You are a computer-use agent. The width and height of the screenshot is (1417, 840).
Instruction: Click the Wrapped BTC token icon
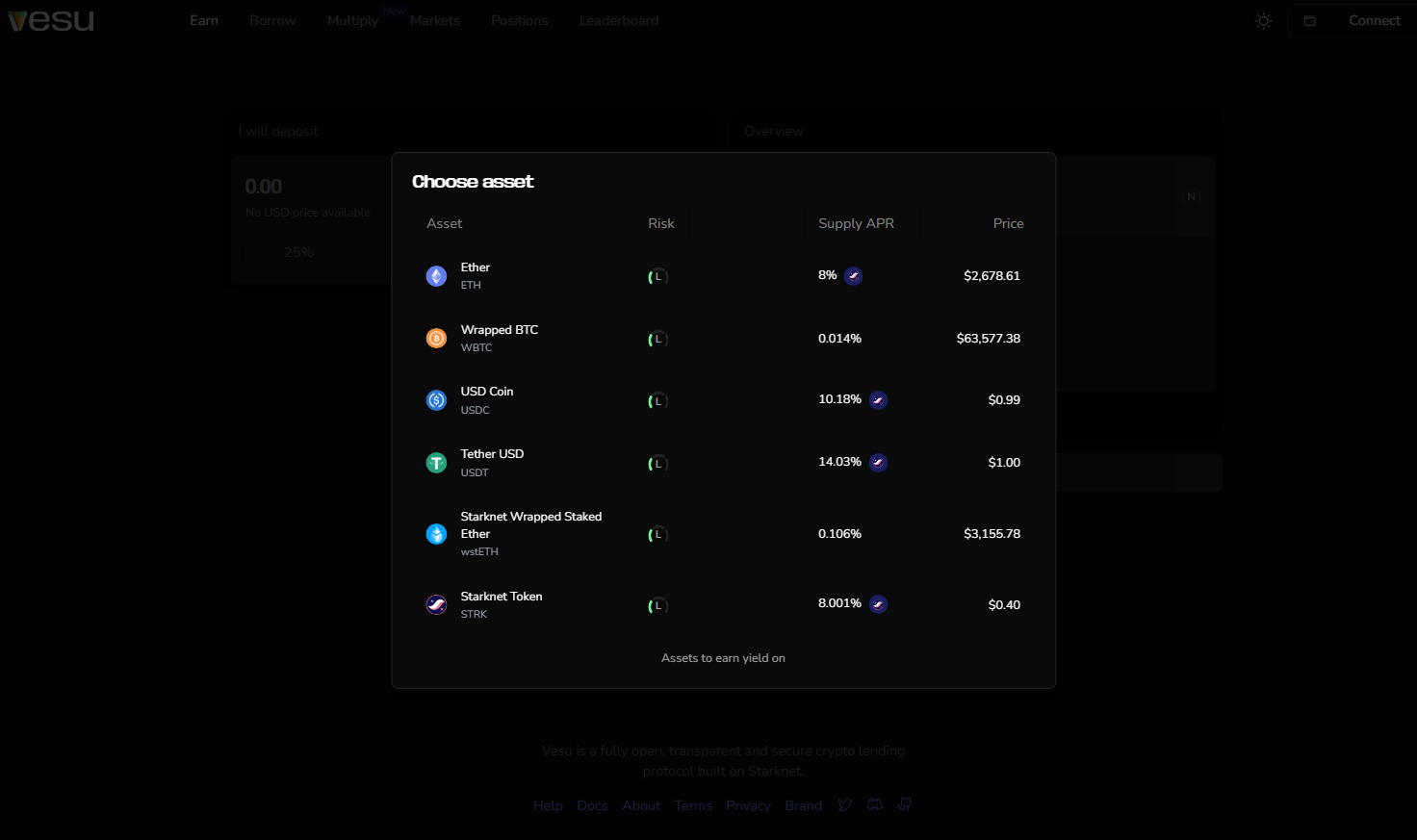click(x=436, y=339)
